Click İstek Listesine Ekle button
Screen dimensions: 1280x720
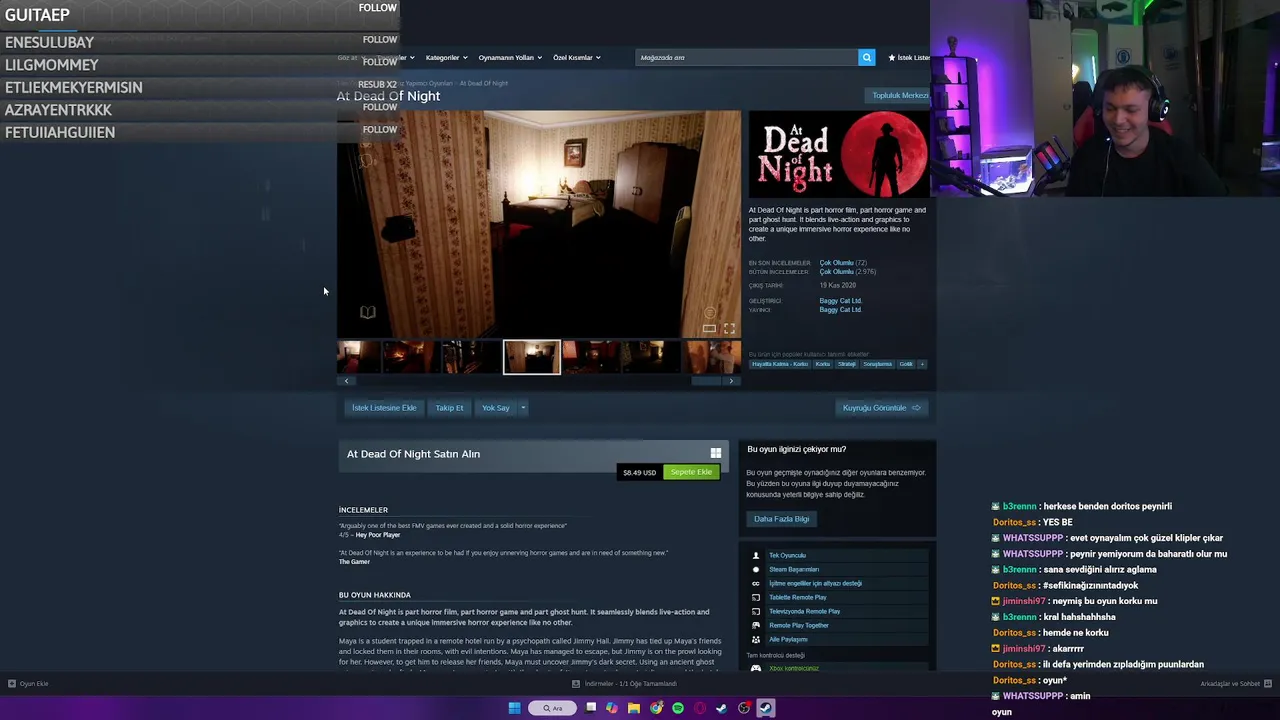pyautogui.click(x=384, y=408)
